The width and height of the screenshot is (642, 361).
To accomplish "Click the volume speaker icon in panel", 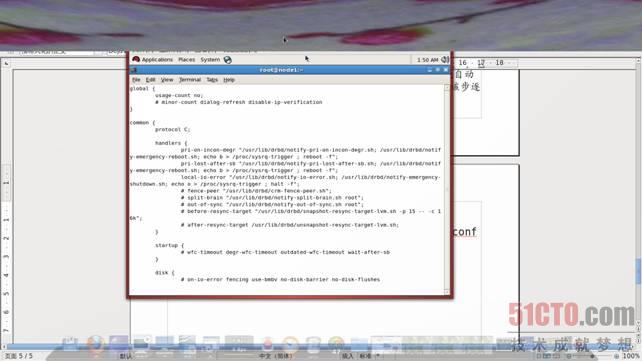I will point(445,60).
